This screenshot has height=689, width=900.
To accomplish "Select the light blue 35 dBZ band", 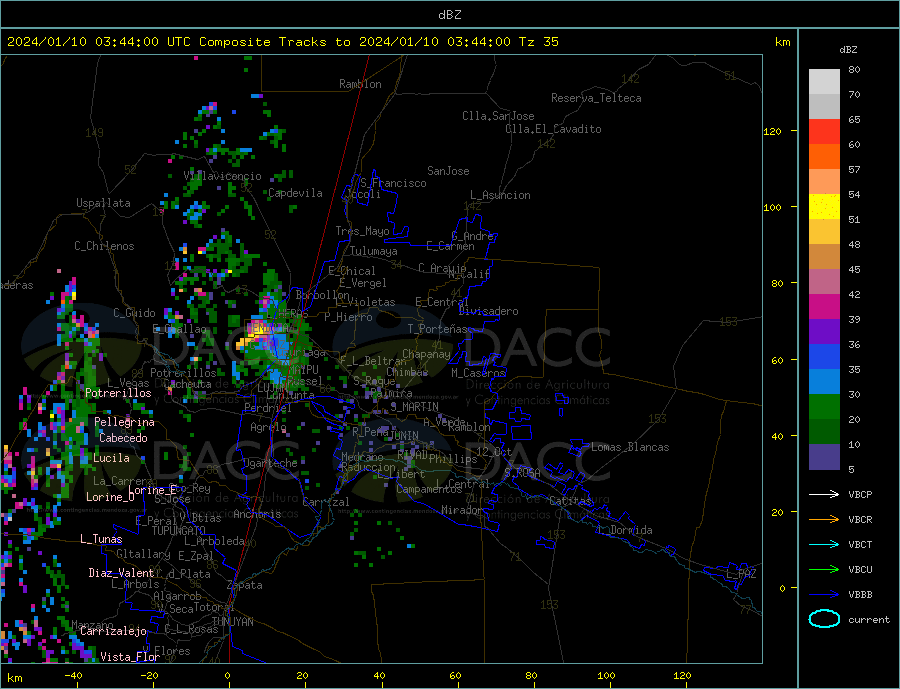I will [824, 382].
